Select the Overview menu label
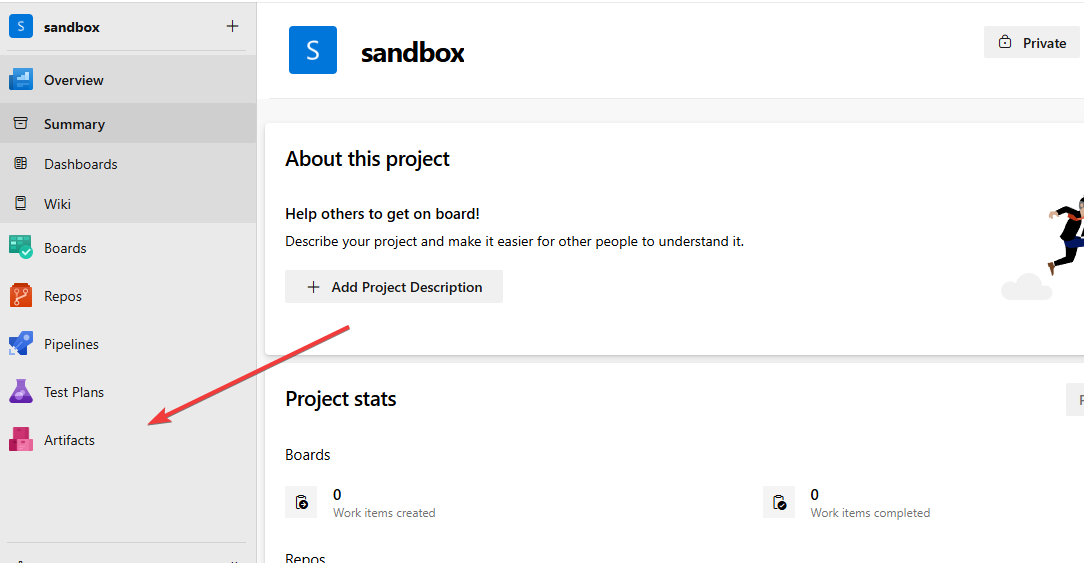The height and width of the screenshot is (563, 1084). [x=74, y=80]
